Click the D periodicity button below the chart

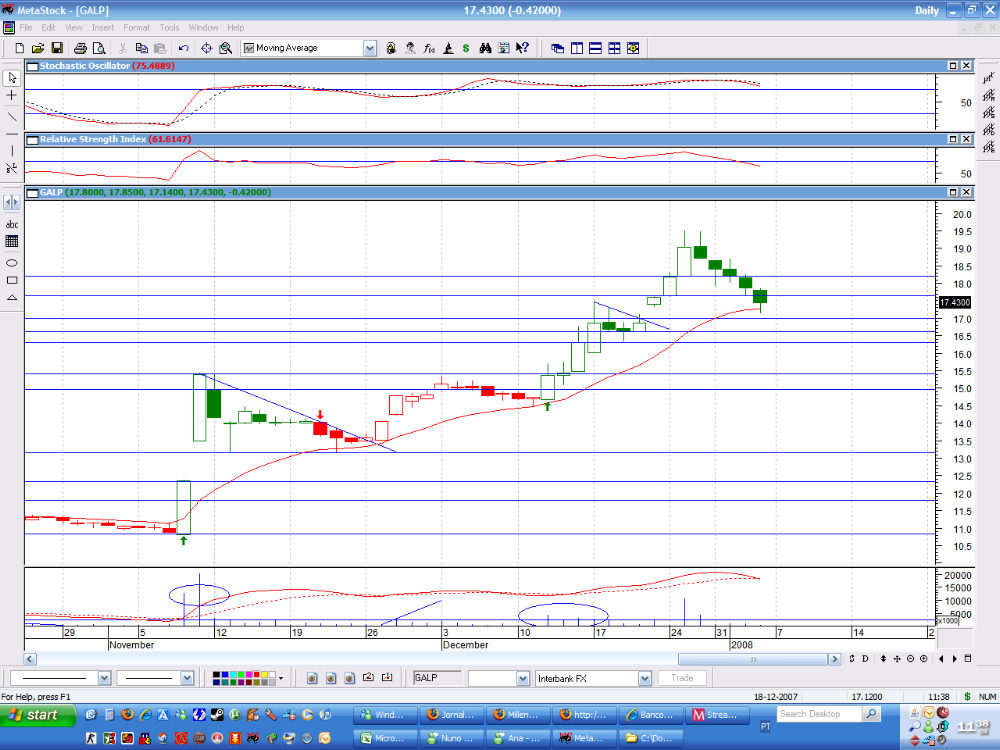coord(865,659)
